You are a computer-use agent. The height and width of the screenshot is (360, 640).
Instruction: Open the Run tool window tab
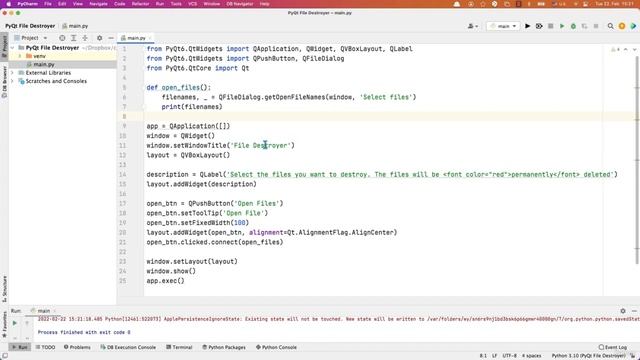pyautogui.click(x=20, y=347)
